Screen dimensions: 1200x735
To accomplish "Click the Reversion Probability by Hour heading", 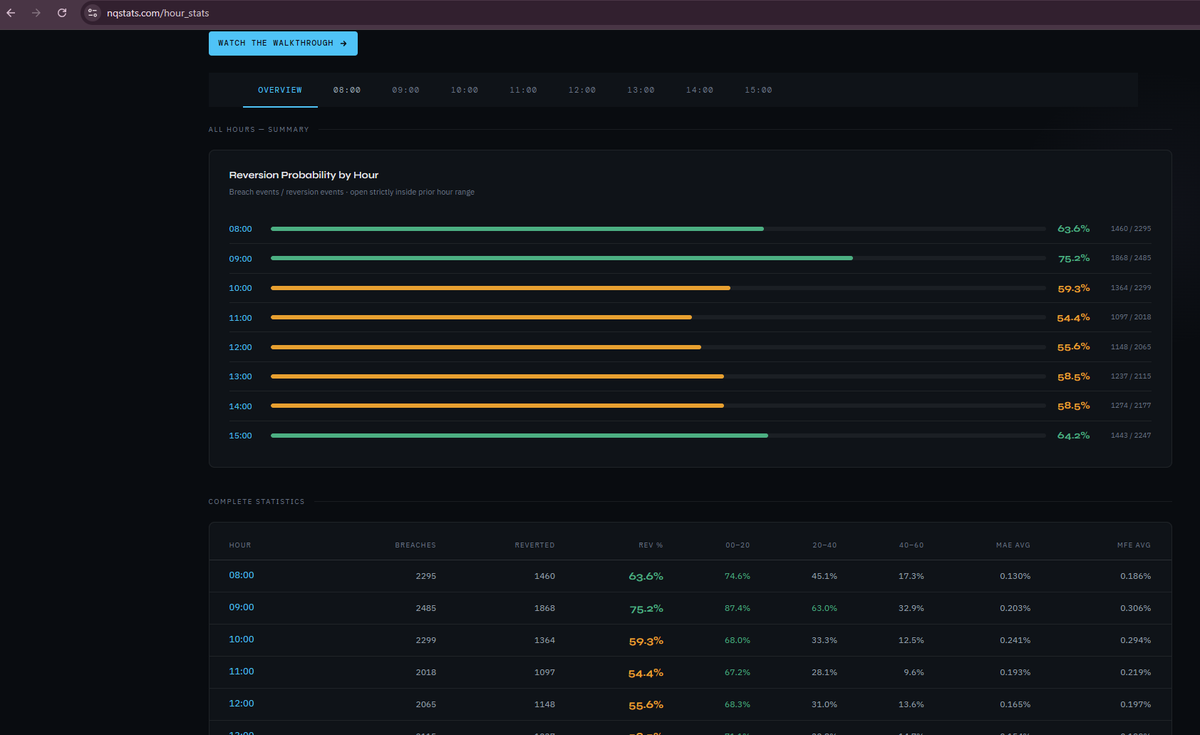I will pos(304,175).
